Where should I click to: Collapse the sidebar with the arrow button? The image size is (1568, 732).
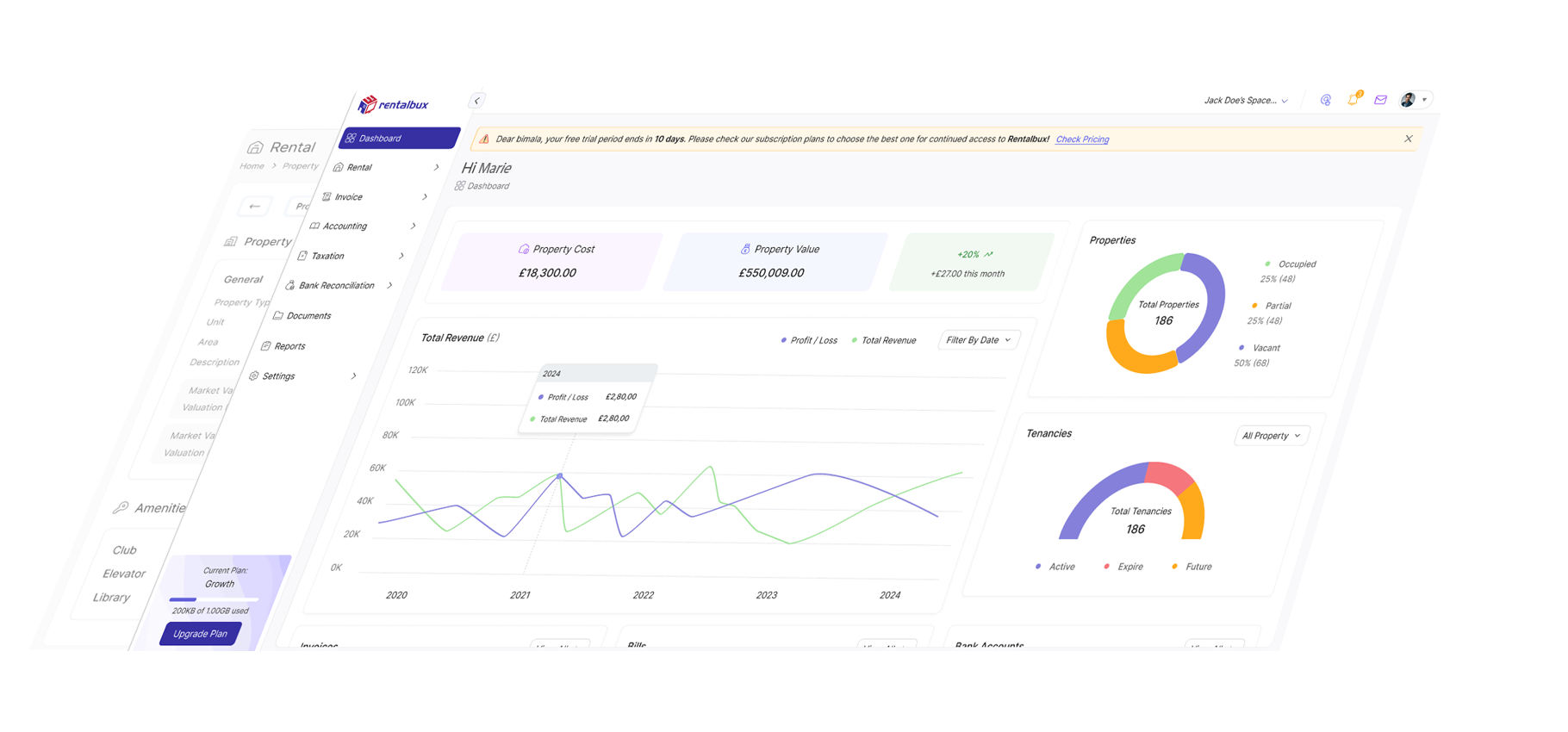pyautogui.click(x=476, y=101)
